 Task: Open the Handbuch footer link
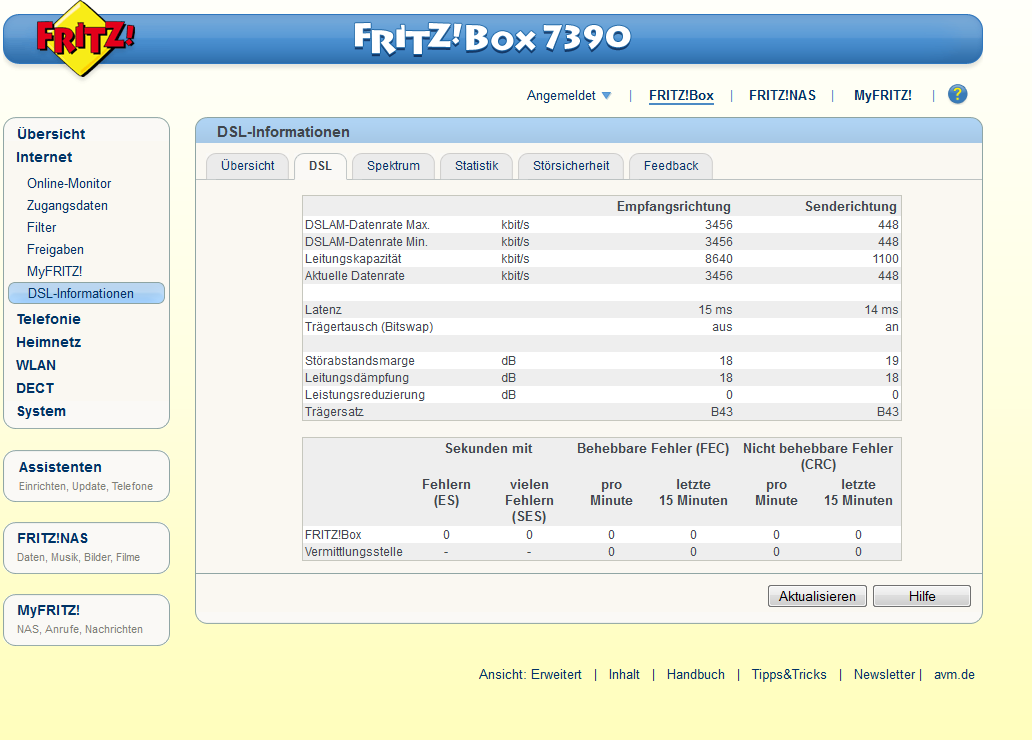696,675
